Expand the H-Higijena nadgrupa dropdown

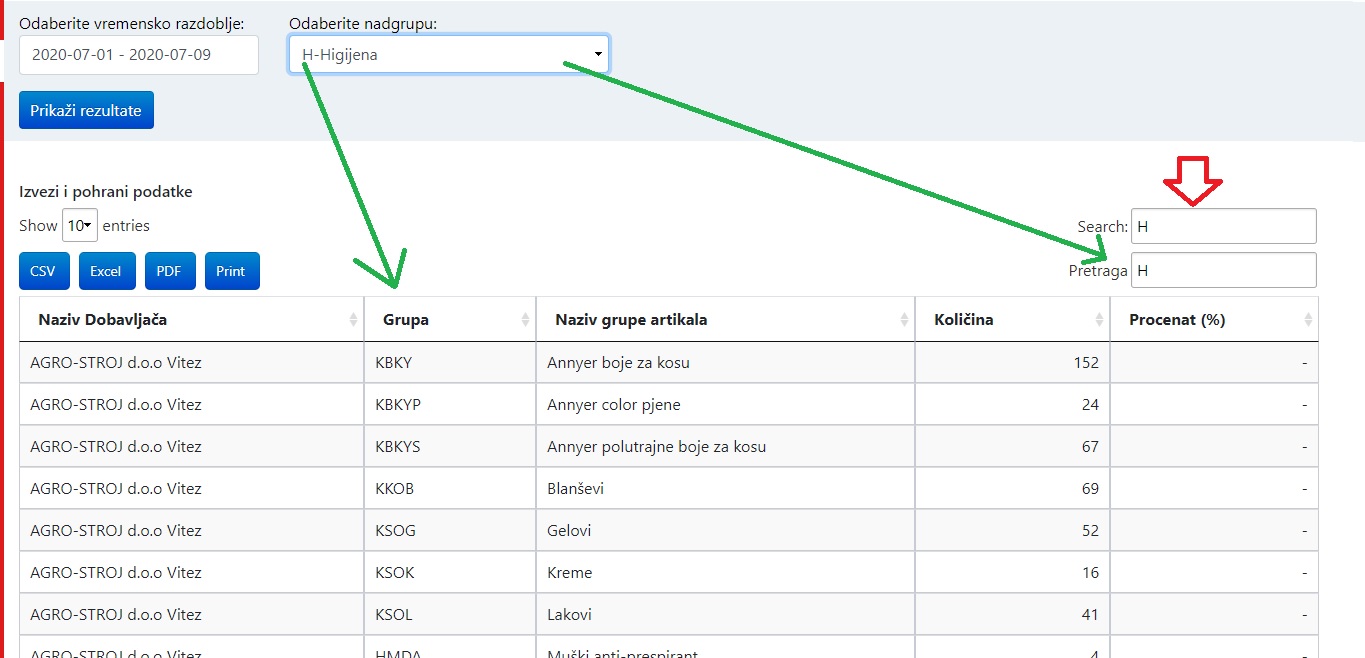click(447, 53)
